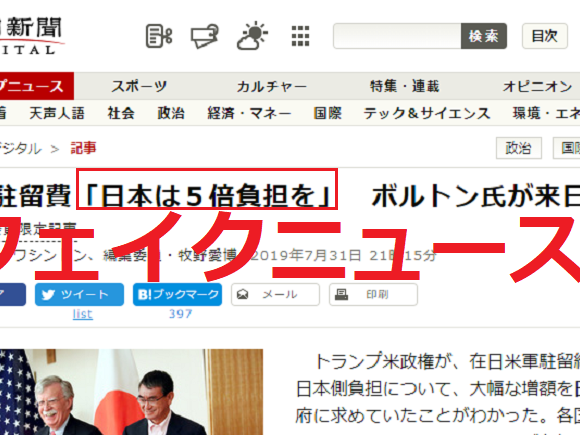Open the tweet 'list' link
This screenshot has width=580, height=435.
[x=82, y=314]
